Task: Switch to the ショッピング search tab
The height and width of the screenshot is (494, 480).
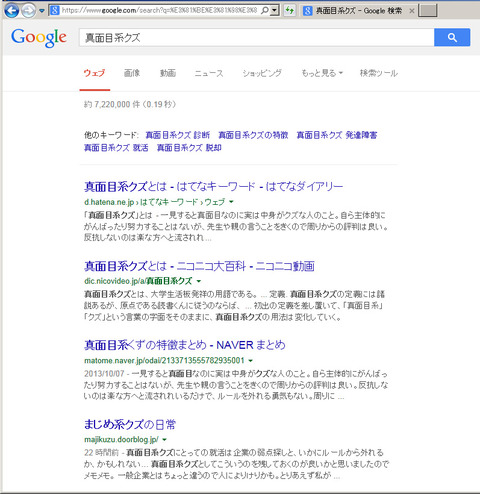Action: (x=262, y=73)
